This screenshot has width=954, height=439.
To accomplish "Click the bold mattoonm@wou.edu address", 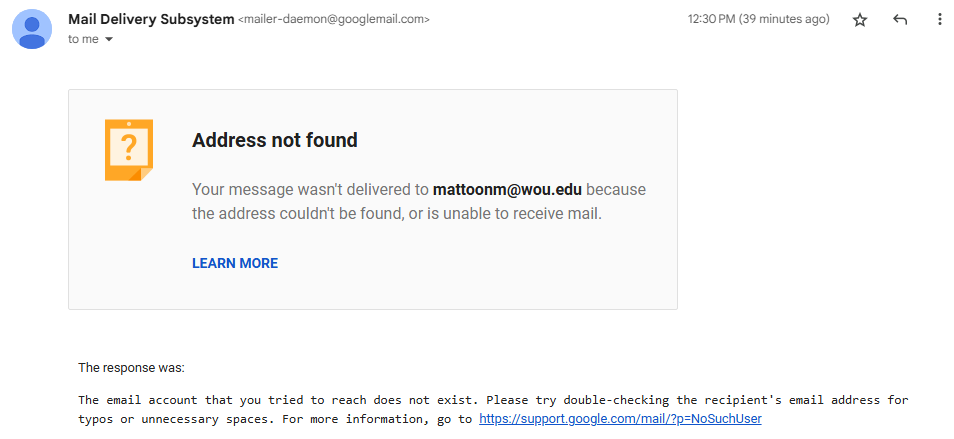I will 507,190.
